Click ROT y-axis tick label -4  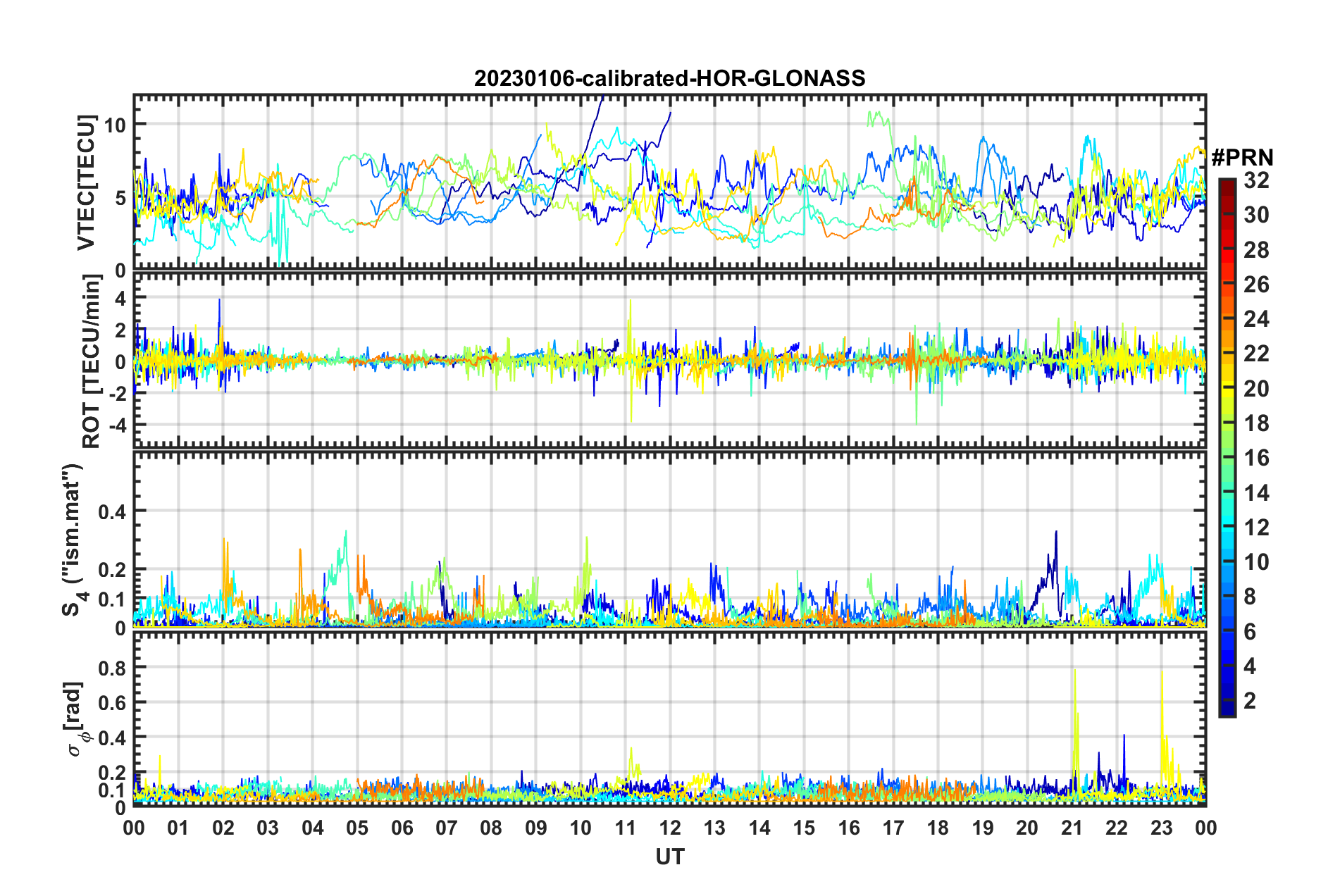pyautogui.click(x=118, y=425)
